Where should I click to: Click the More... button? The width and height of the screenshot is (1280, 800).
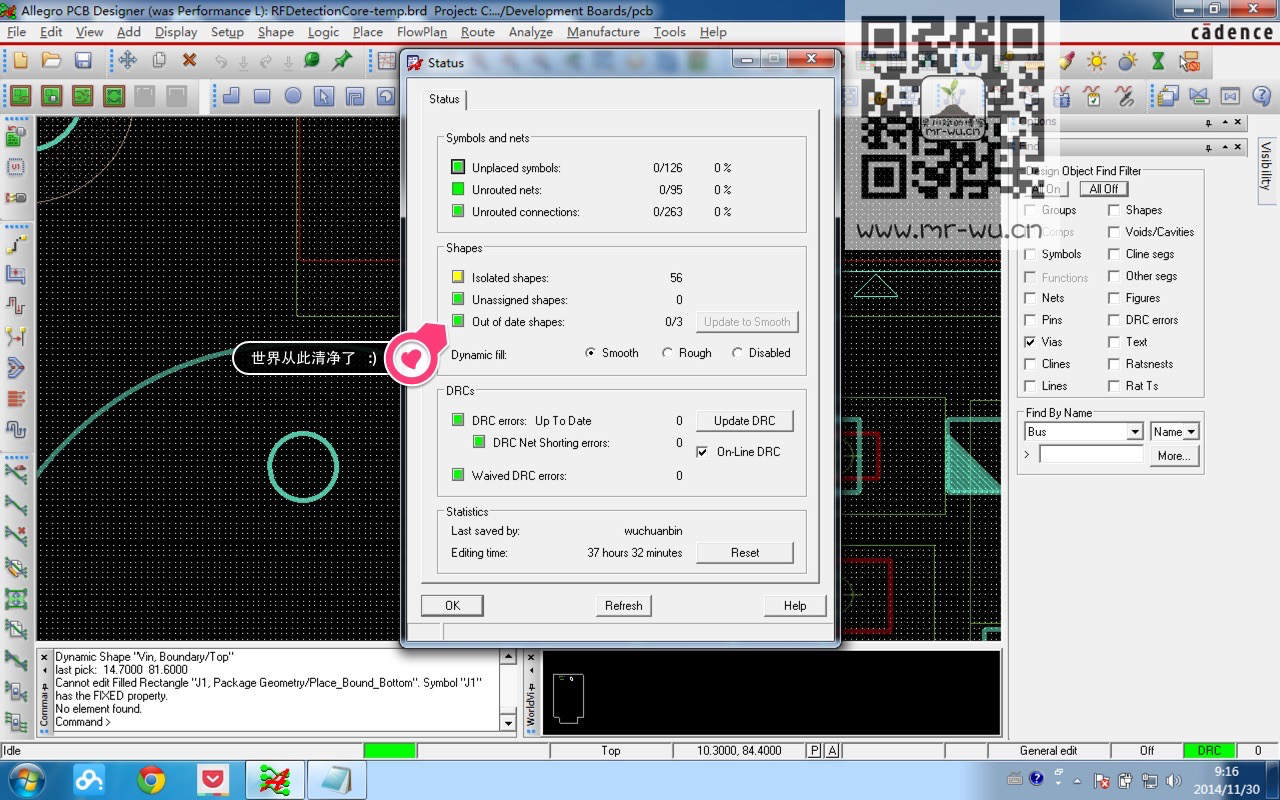(1174, 456)
